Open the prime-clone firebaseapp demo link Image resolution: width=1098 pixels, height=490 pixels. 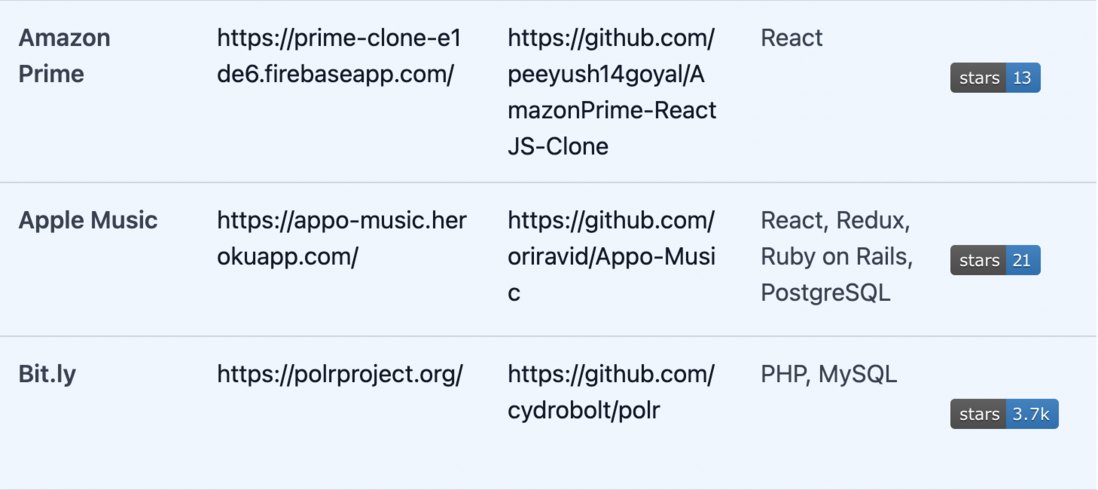339,55
